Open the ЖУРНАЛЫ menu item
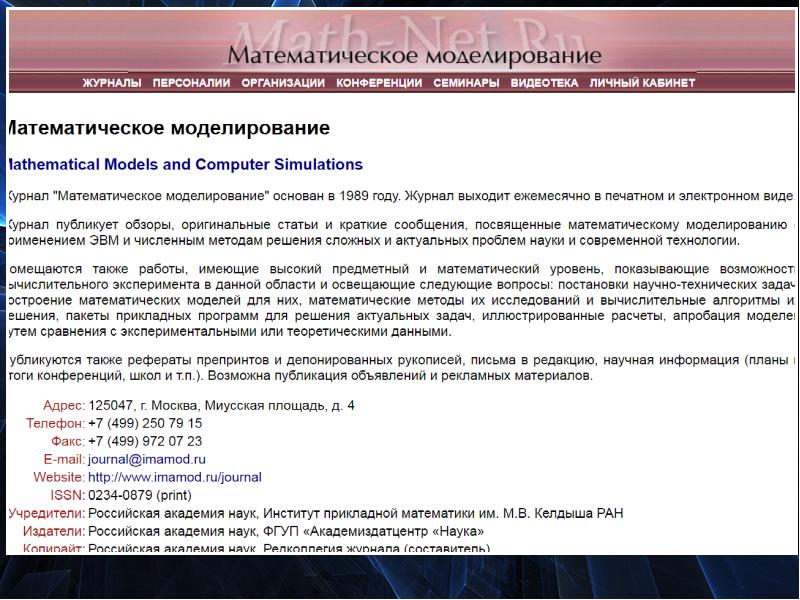 [x=112, y=83]
